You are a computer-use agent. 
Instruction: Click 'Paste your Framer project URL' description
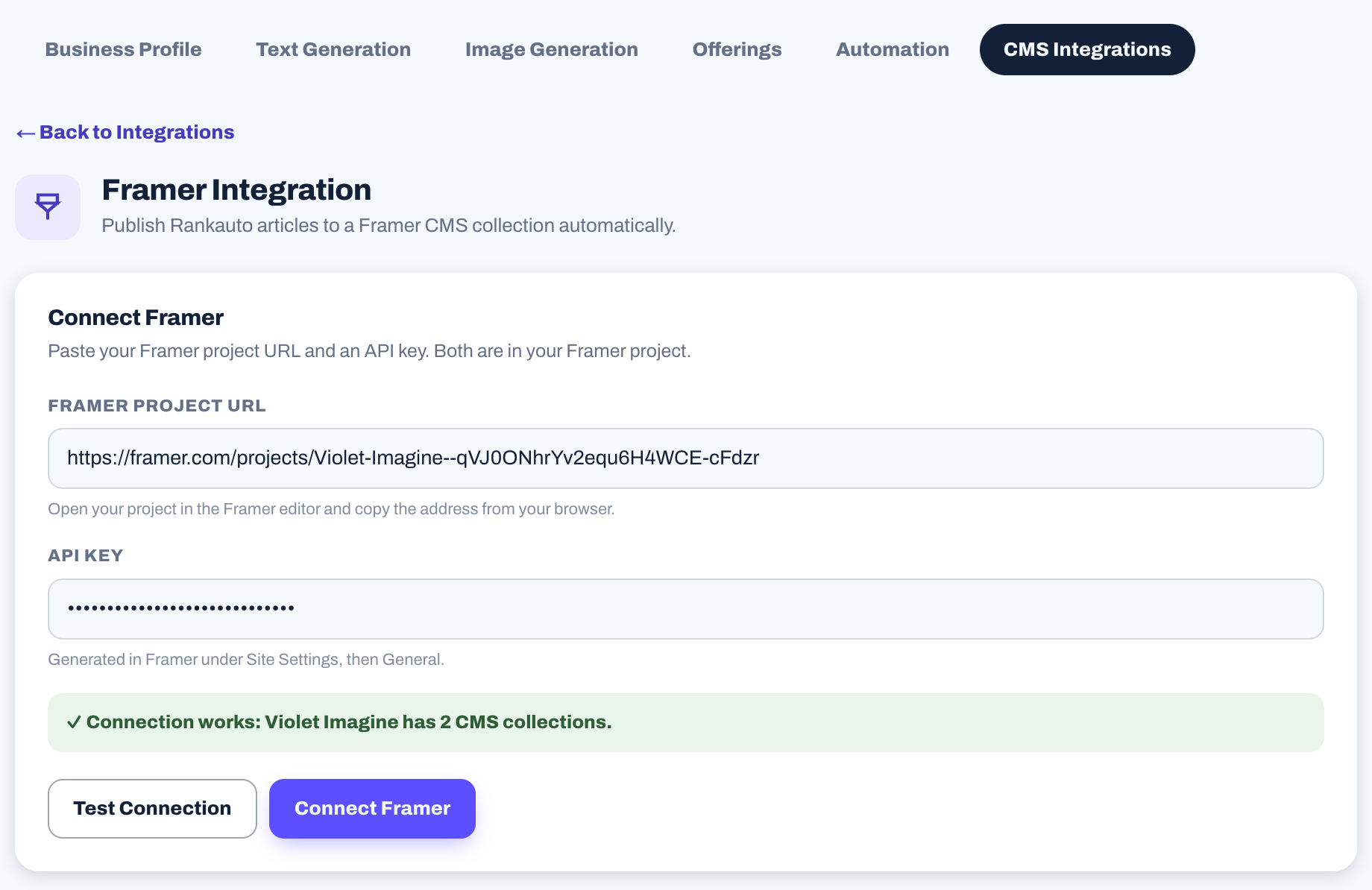pos(369,351)
